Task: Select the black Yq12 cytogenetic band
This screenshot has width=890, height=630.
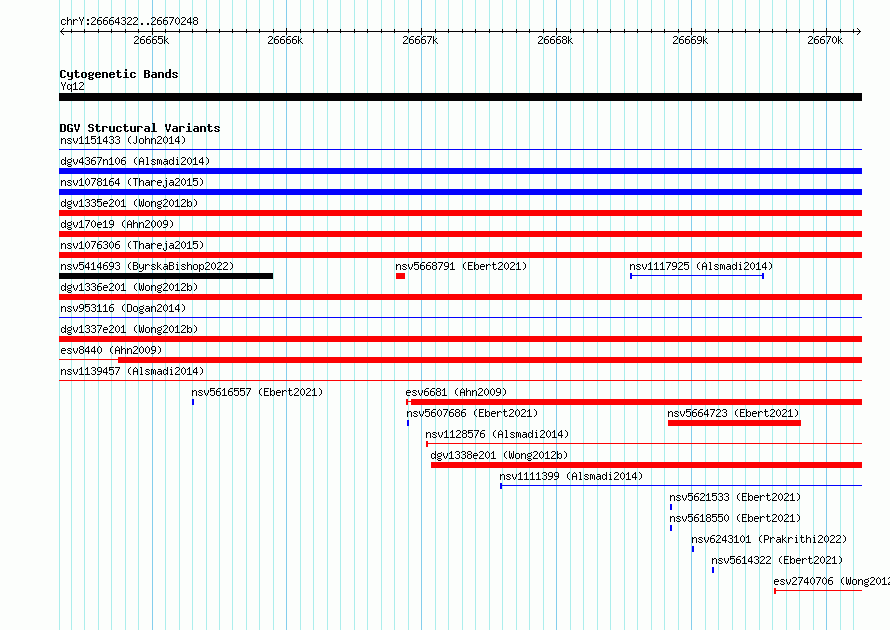Action: click(460, 97)
